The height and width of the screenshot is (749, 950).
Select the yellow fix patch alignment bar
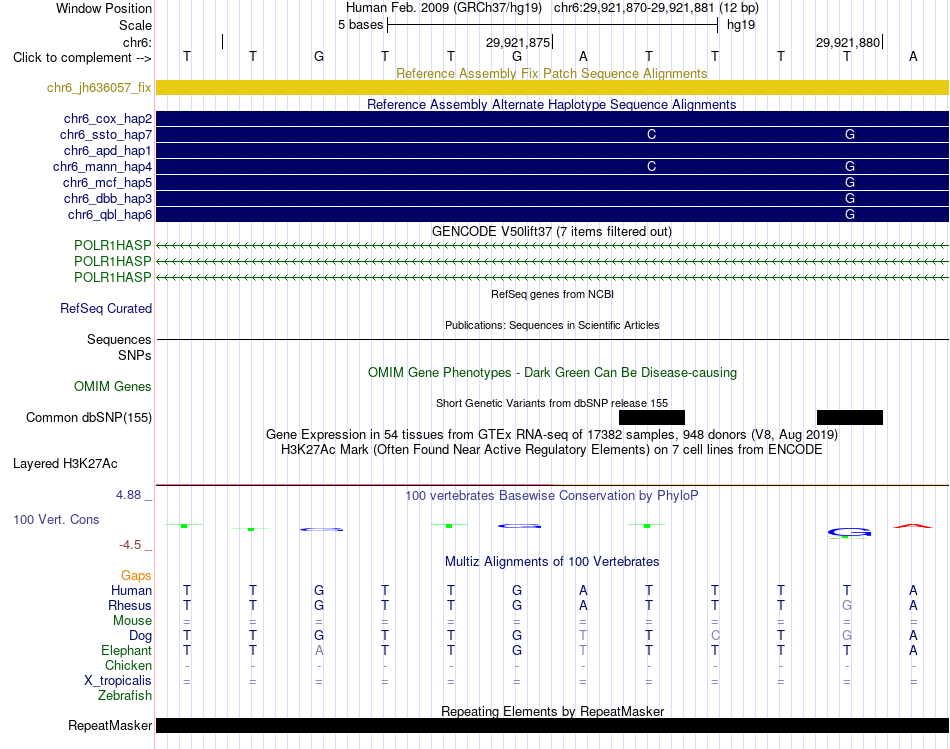click(x=552, y=87)
